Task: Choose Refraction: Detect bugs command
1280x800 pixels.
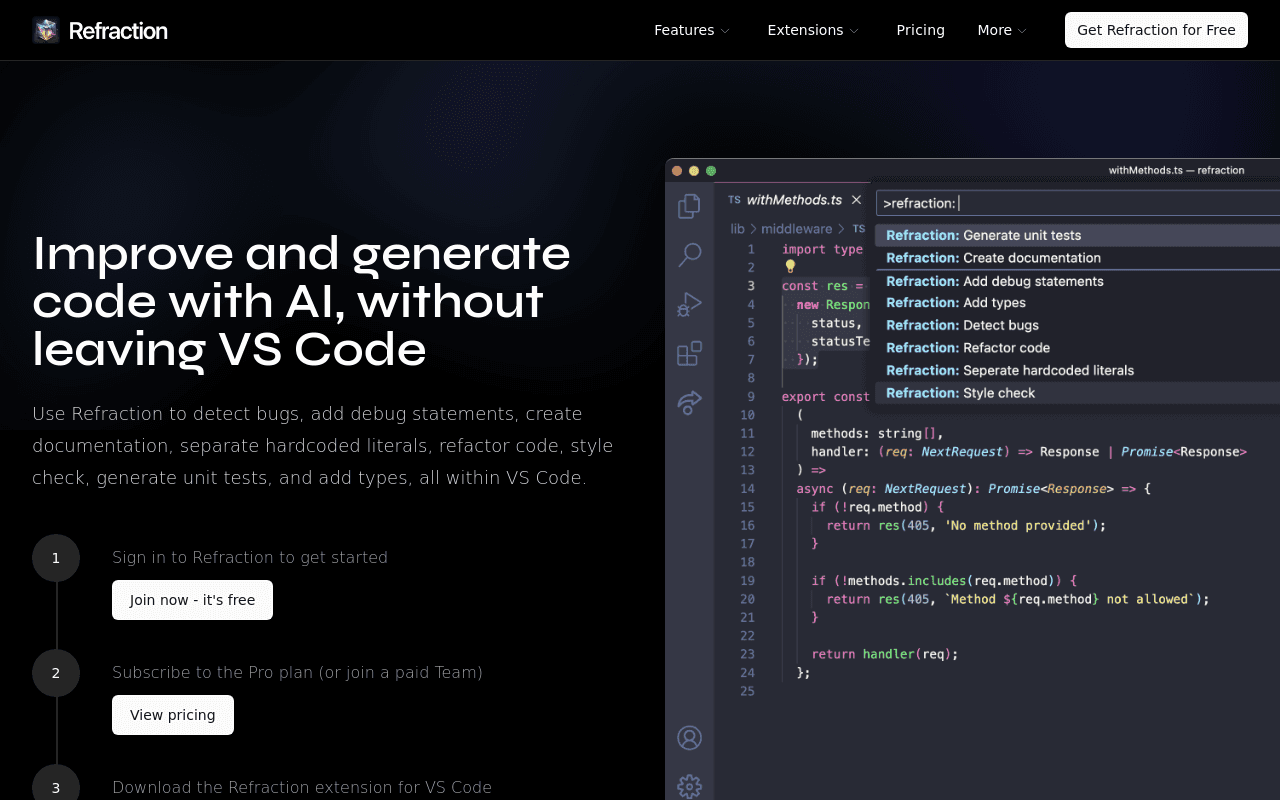Action: (x=1077, y=325)
